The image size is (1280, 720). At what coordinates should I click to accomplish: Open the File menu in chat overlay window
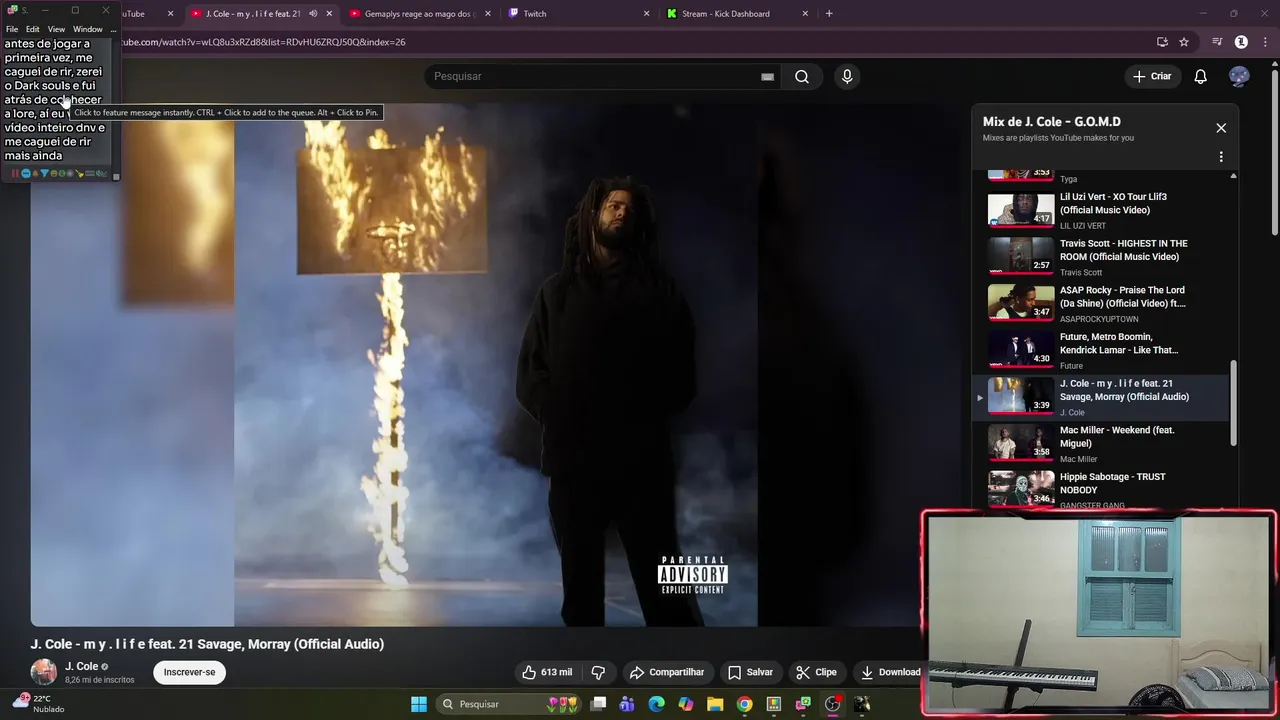point(12,29)
